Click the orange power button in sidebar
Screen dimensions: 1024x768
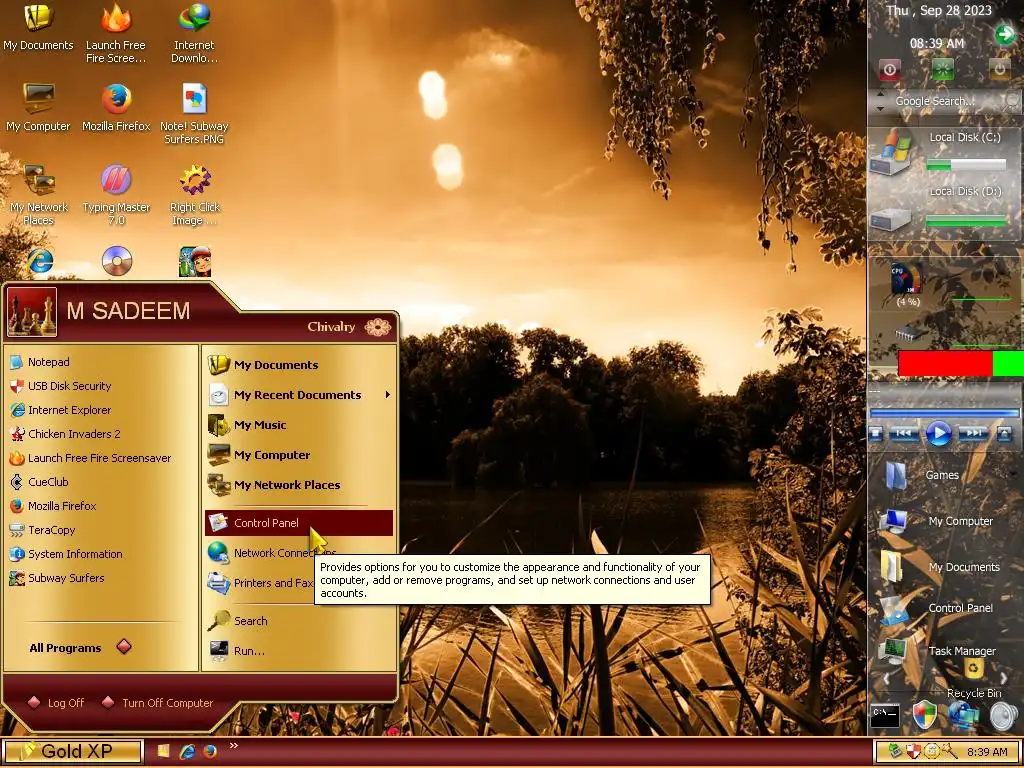(999, 69)
